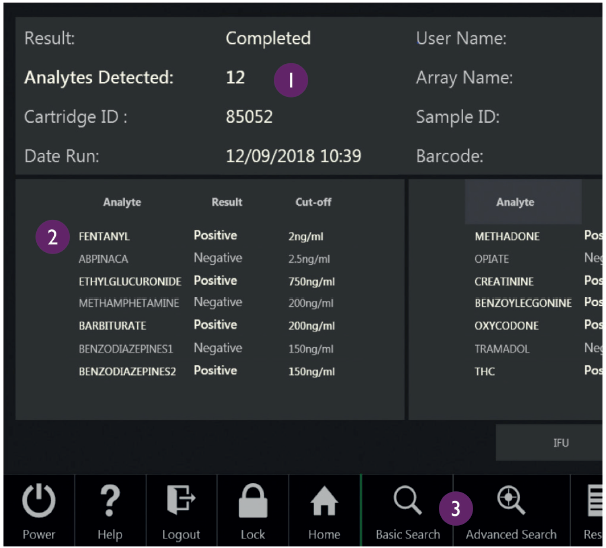Open Help with the question mark icon

point(110,500)
